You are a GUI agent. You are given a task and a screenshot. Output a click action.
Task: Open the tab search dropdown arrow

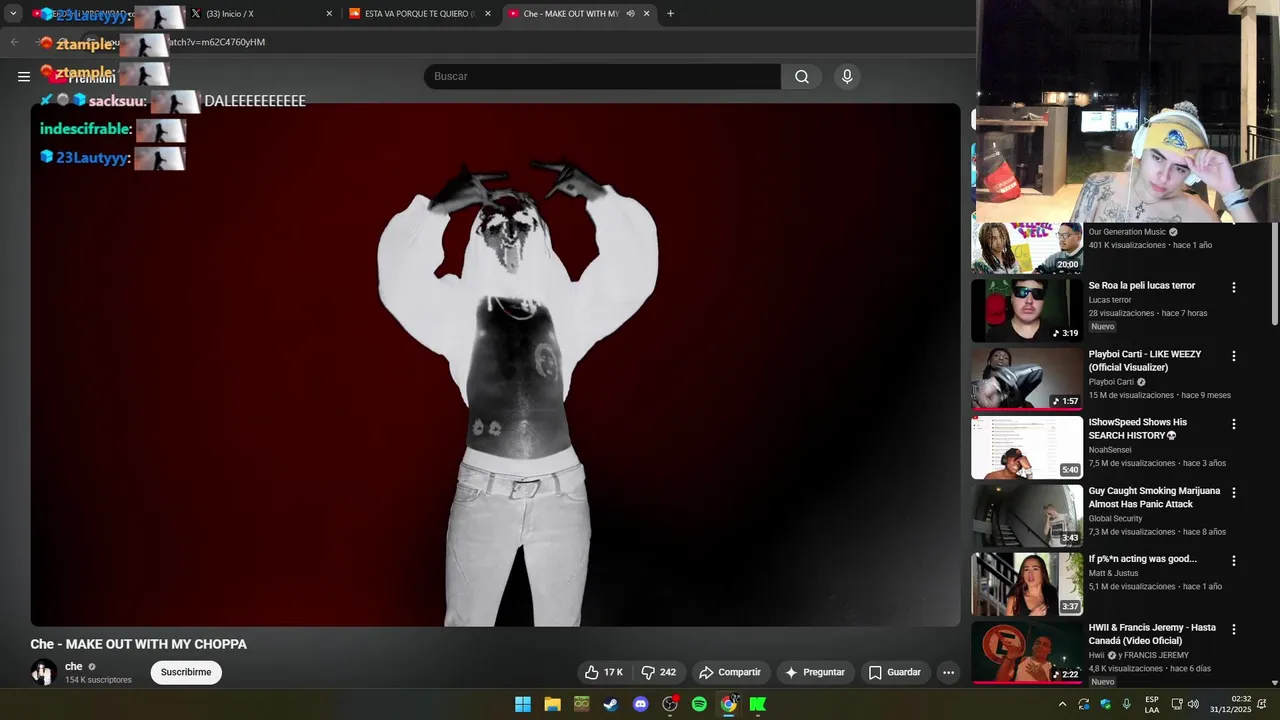(13, 14)
